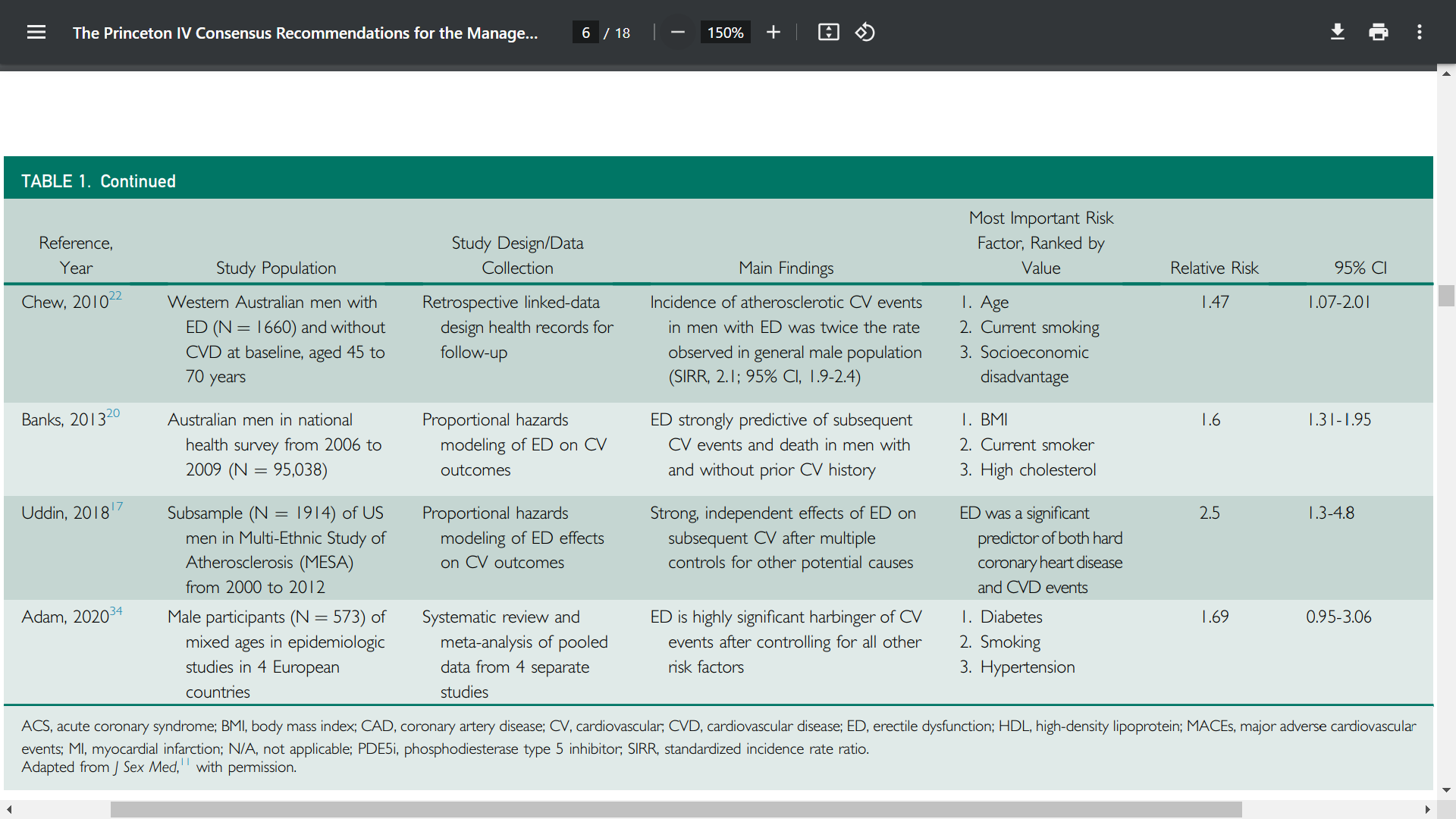Select the page number field
The height and width of the screenshot is (819, 1456).
585,33
